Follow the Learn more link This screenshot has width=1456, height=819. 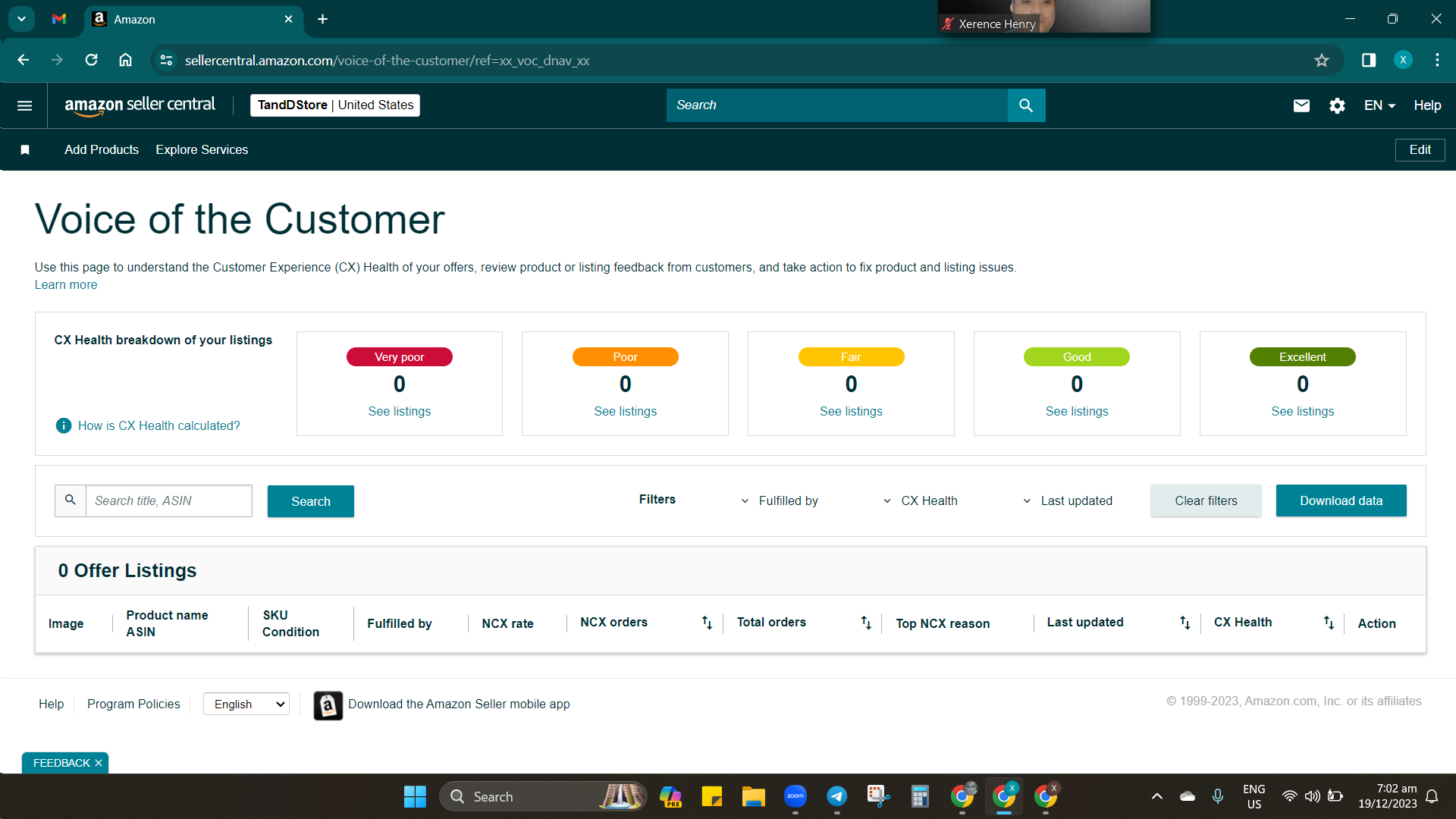tap(66, 285)
